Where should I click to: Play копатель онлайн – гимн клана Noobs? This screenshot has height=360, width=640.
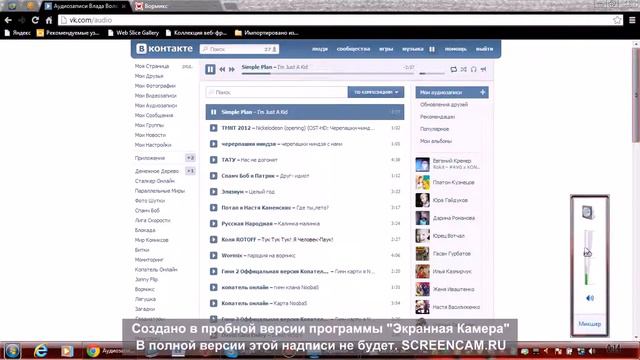pos(213,287)
